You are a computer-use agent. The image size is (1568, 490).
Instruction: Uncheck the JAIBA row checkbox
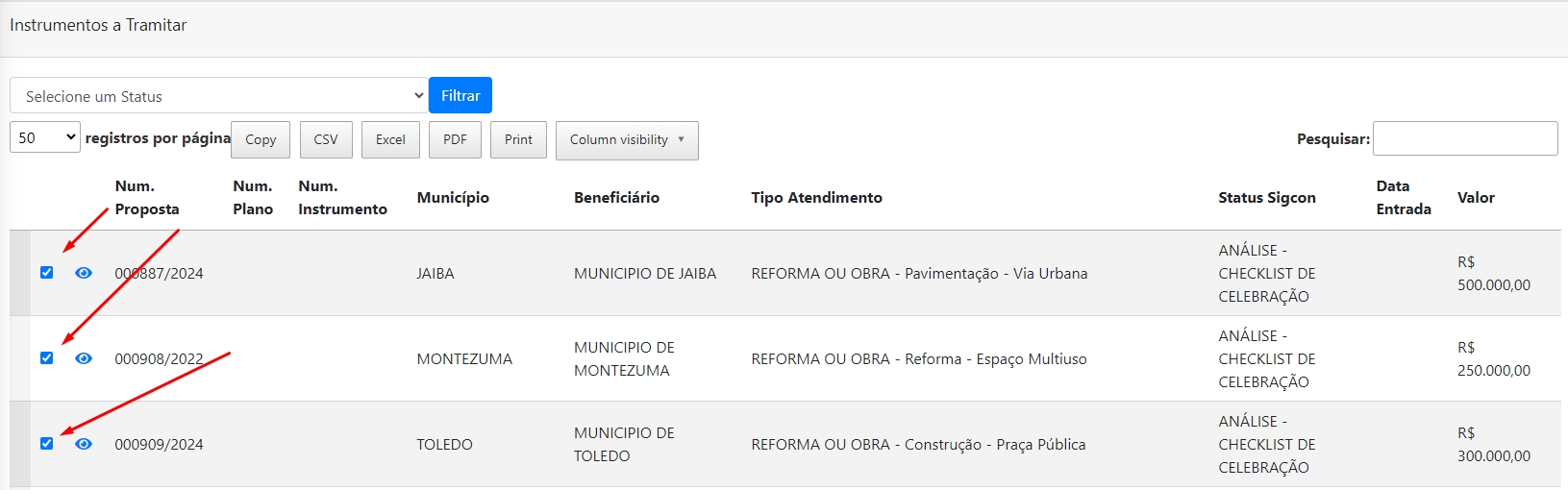[x=46, y=273]
